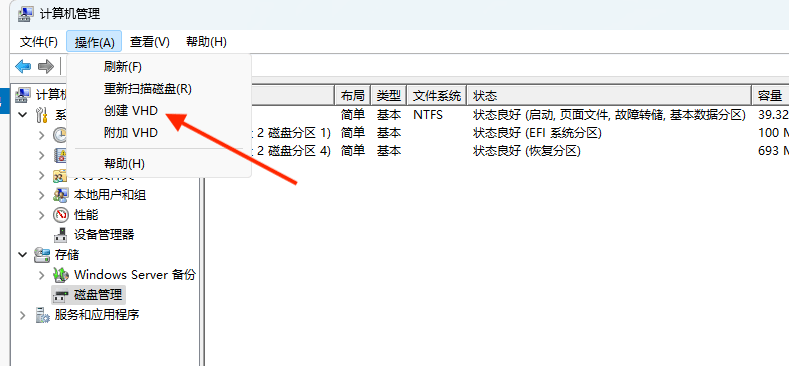The image size is (789, 366).
Task: Click the 设备管理器 device icon
Action: coord(61,235)
